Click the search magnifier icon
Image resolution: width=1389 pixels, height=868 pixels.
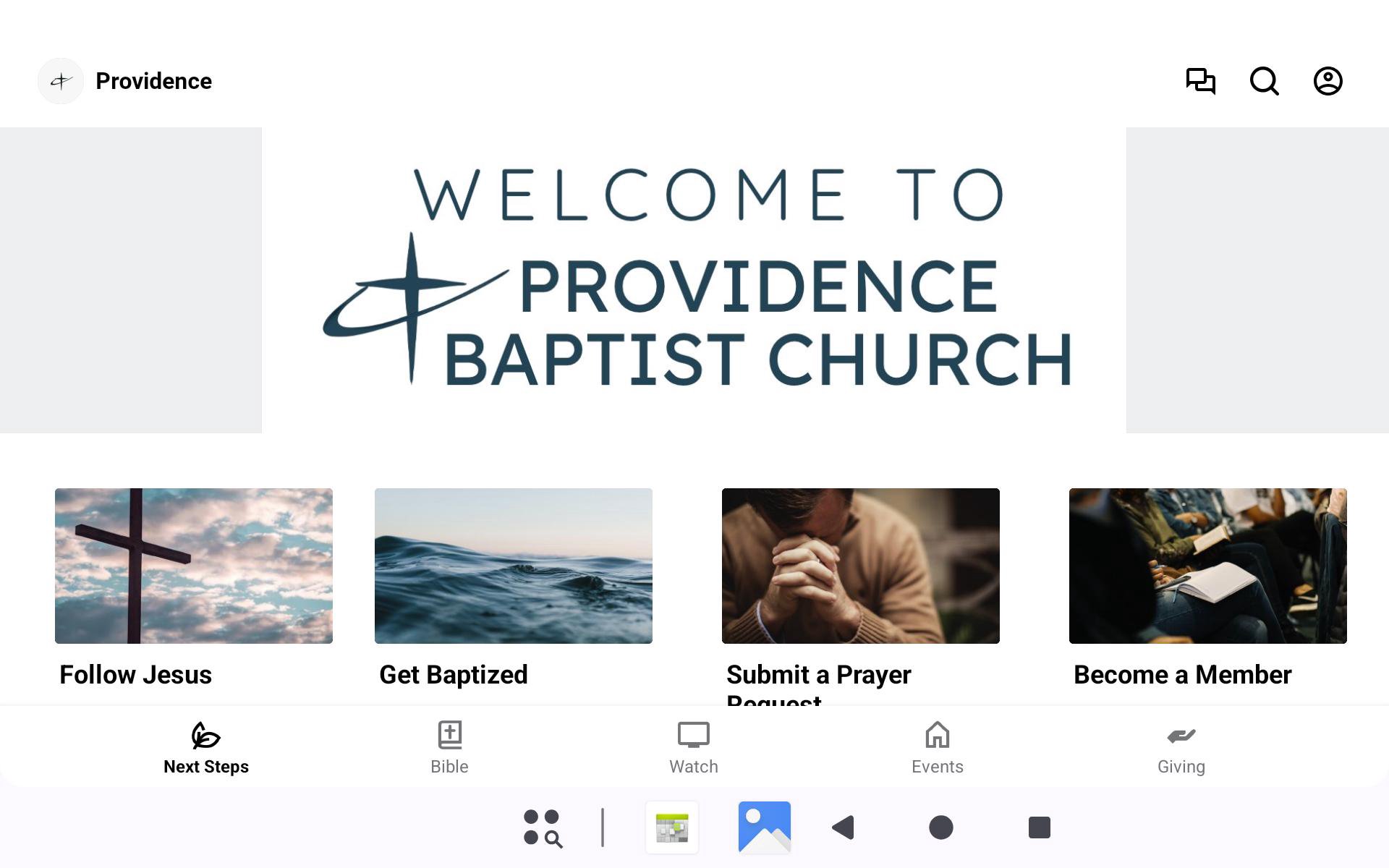[x=1264, y=81]
